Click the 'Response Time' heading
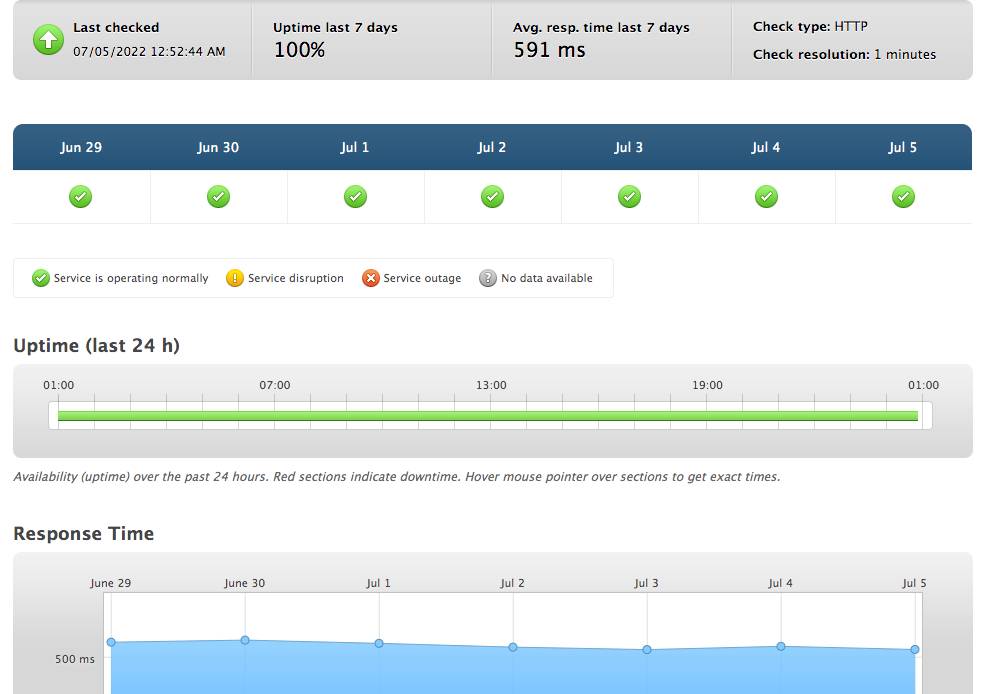 coord(84,534)
